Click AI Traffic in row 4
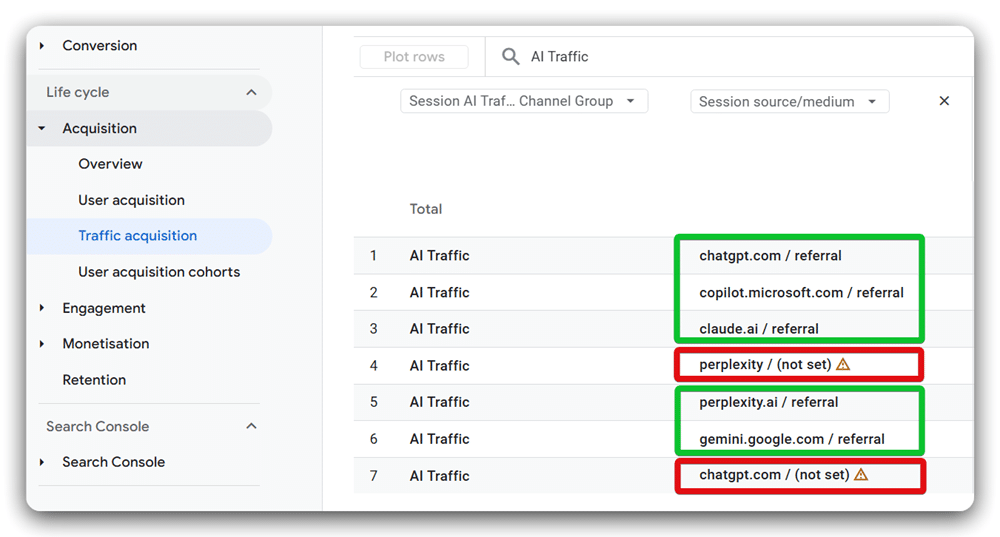1000x537 pixels. click(439, 366)
